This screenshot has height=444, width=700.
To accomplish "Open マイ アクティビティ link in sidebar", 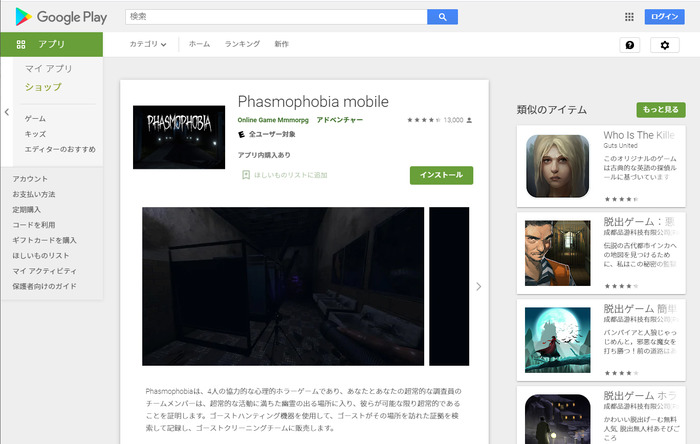I will tap(45, 271).
